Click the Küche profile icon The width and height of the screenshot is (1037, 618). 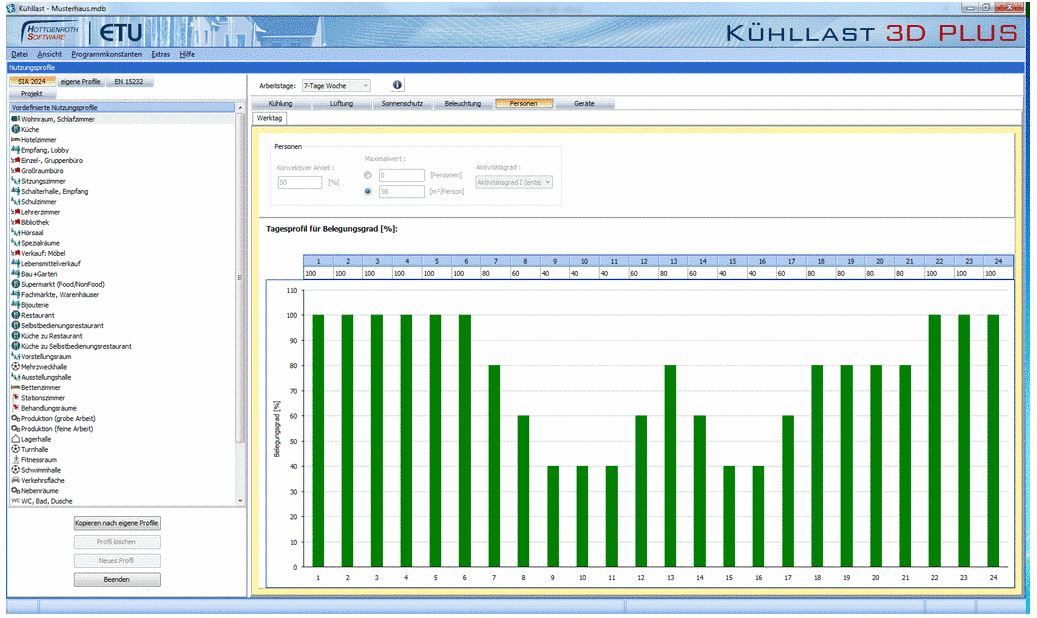tap(15, 129)
